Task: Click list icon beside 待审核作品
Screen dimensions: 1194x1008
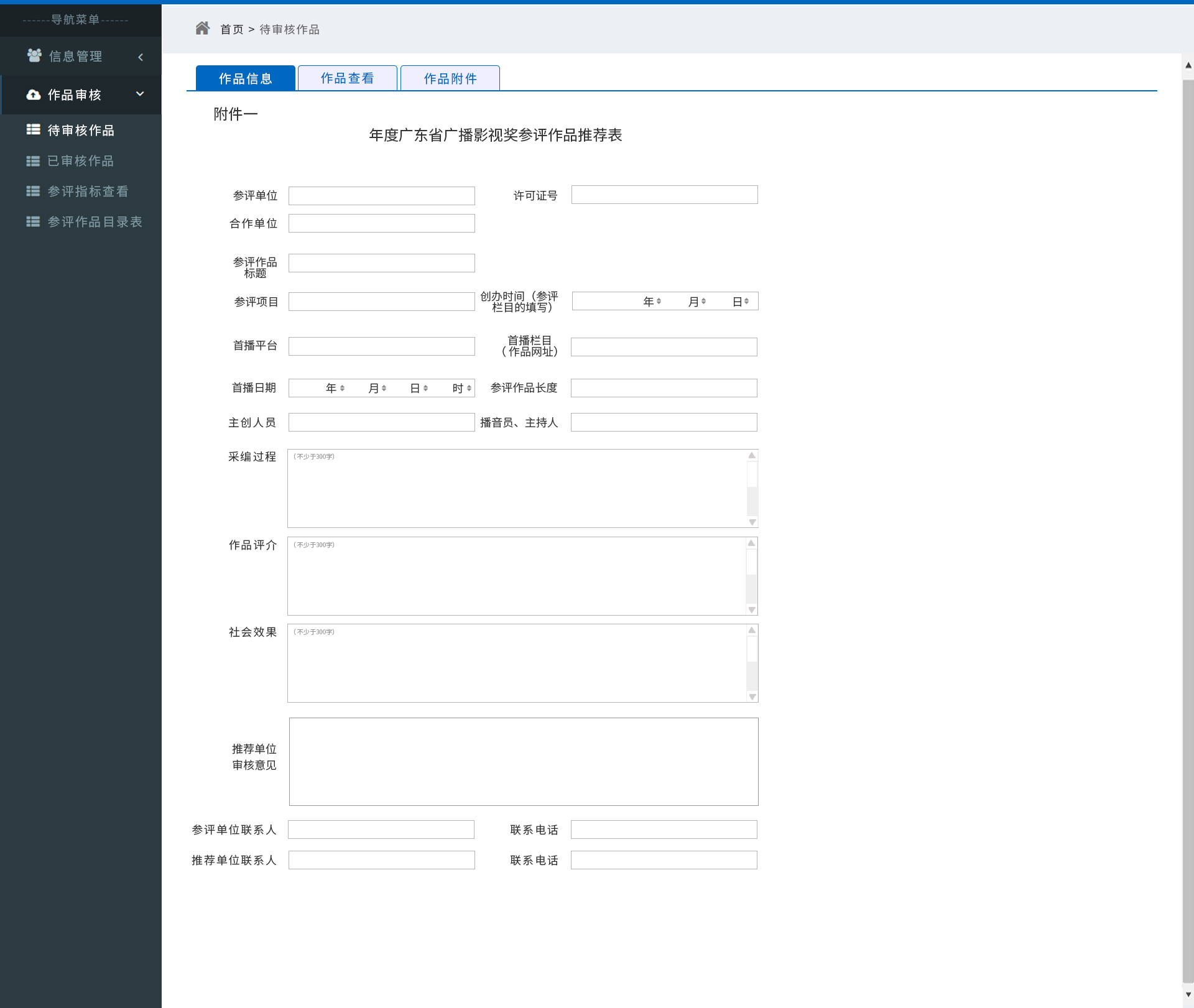Action: click(33, 129)
